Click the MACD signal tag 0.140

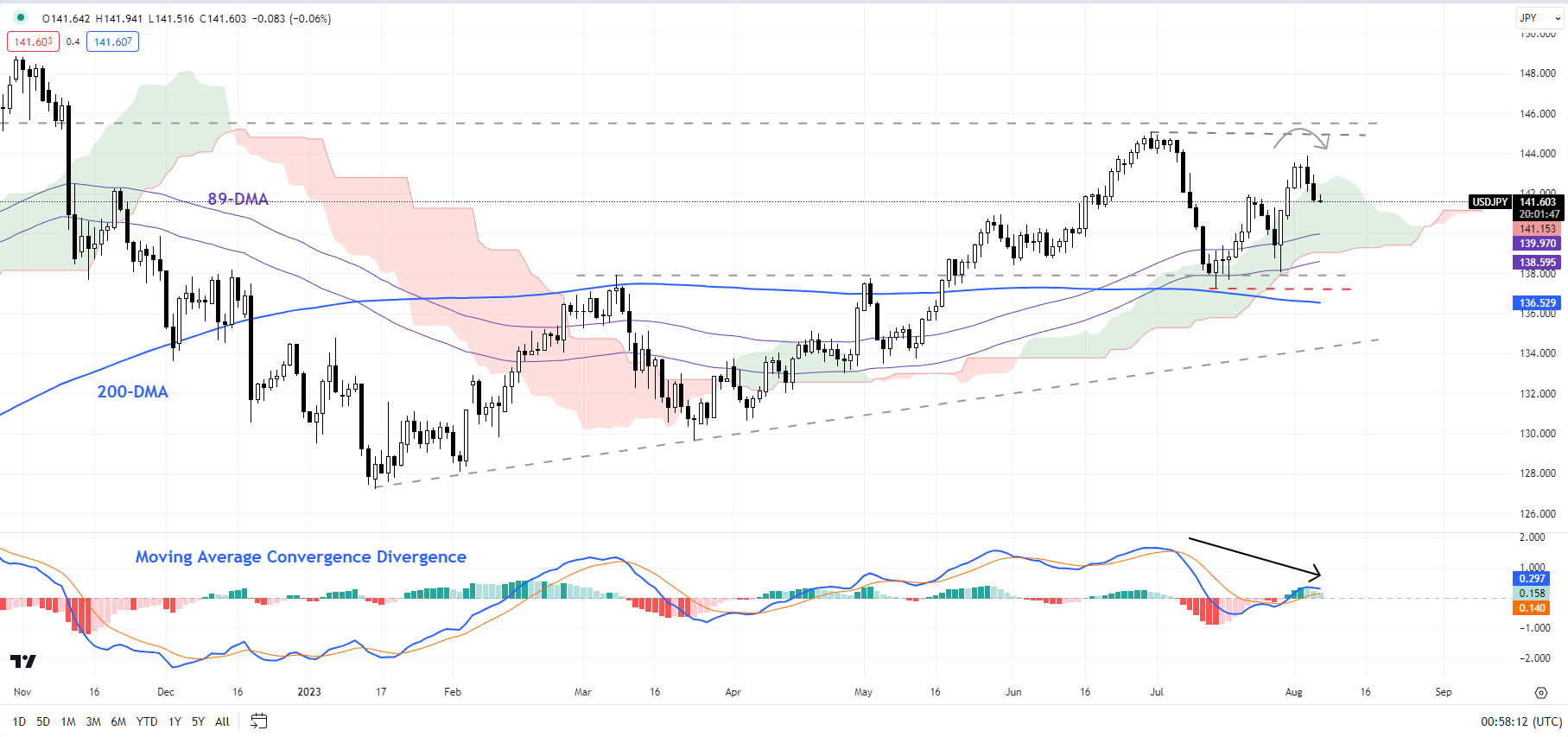click(1532, 608)
